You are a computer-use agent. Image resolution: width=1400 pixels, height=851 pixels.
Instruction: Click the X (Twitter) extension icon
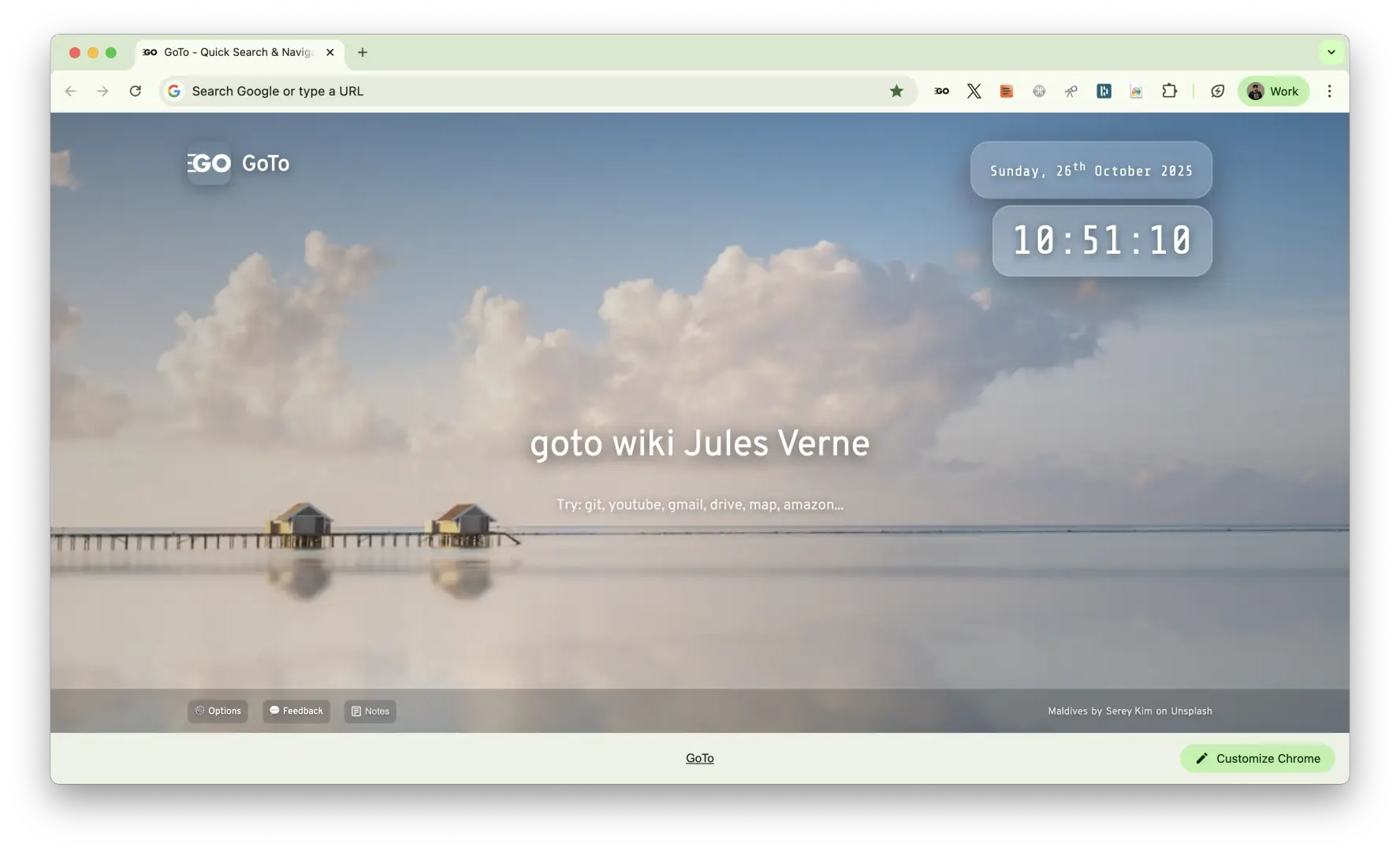point(974,91)
